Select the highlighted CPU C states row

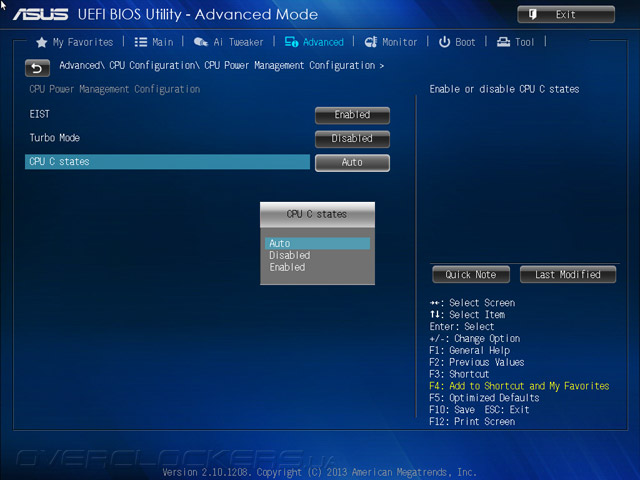tap(167, 162)
